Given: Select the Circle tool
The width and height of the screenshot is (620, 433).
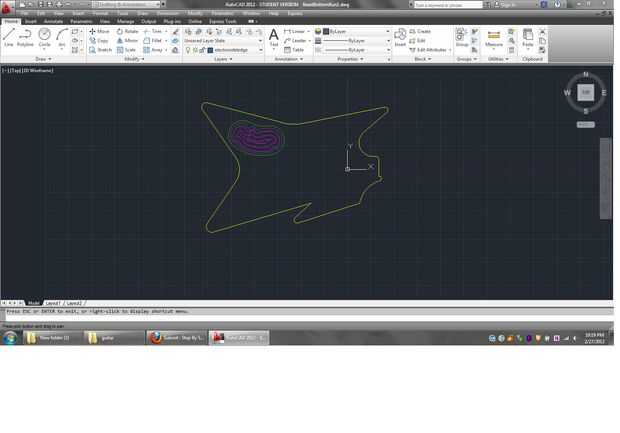Looking at the screenshot, I should point(44,38).
